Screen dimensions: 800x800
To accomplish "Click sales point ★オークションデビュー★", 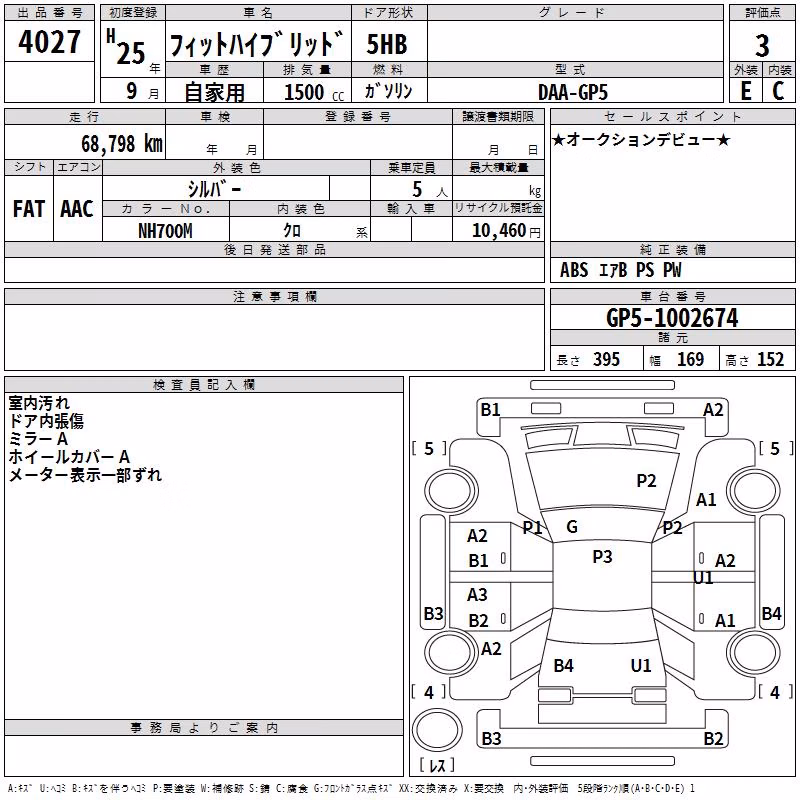I will pyautogui.click(x=641, y=140).
